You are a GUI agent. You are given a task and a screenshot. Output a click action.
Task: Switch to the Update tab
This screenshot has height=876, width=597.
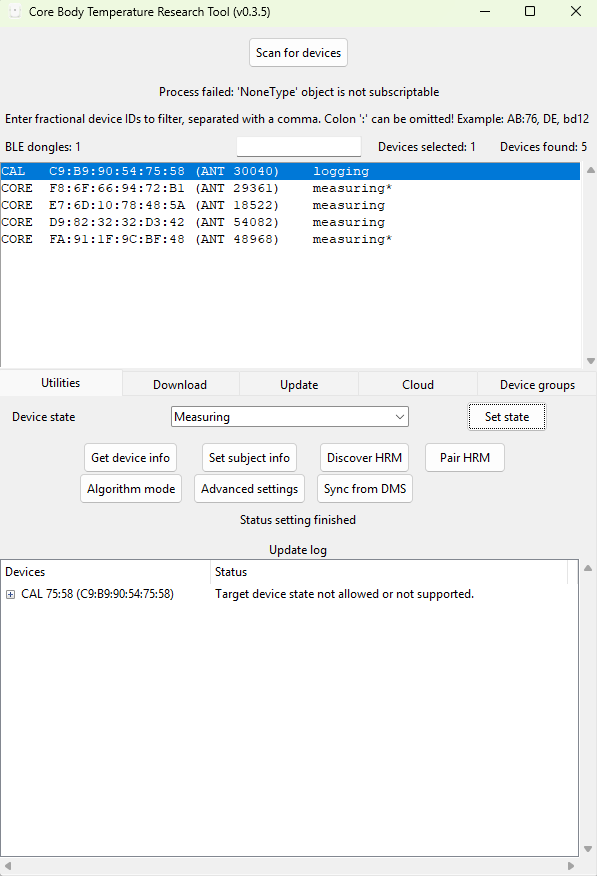coord(299,385)
